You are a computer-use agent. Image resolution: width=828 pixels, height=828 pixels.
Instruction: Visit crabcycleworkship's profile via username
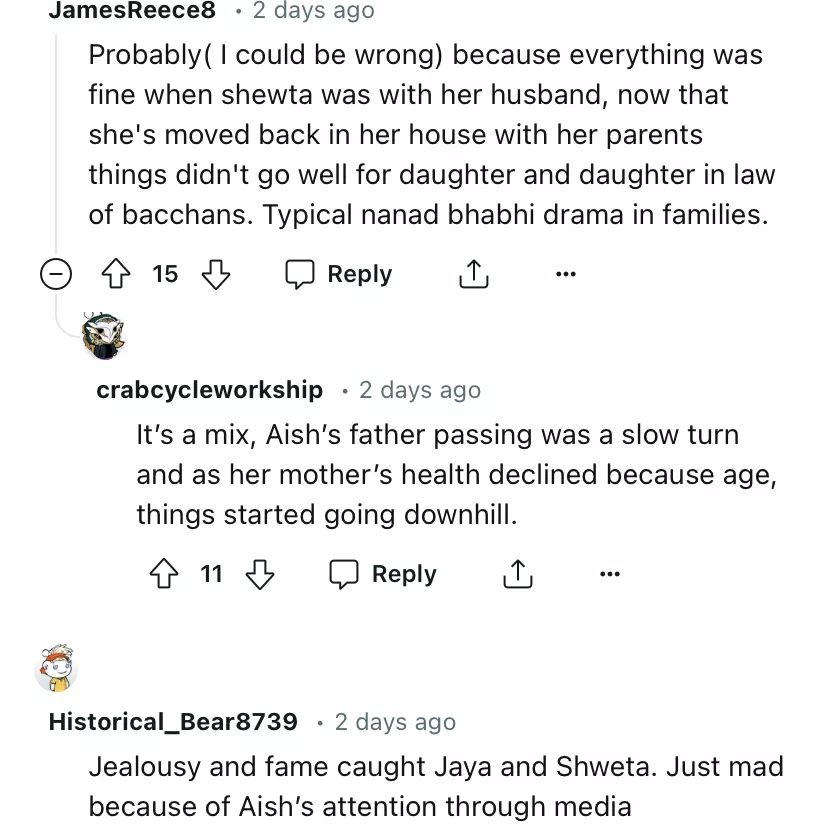tap(209, 390)
